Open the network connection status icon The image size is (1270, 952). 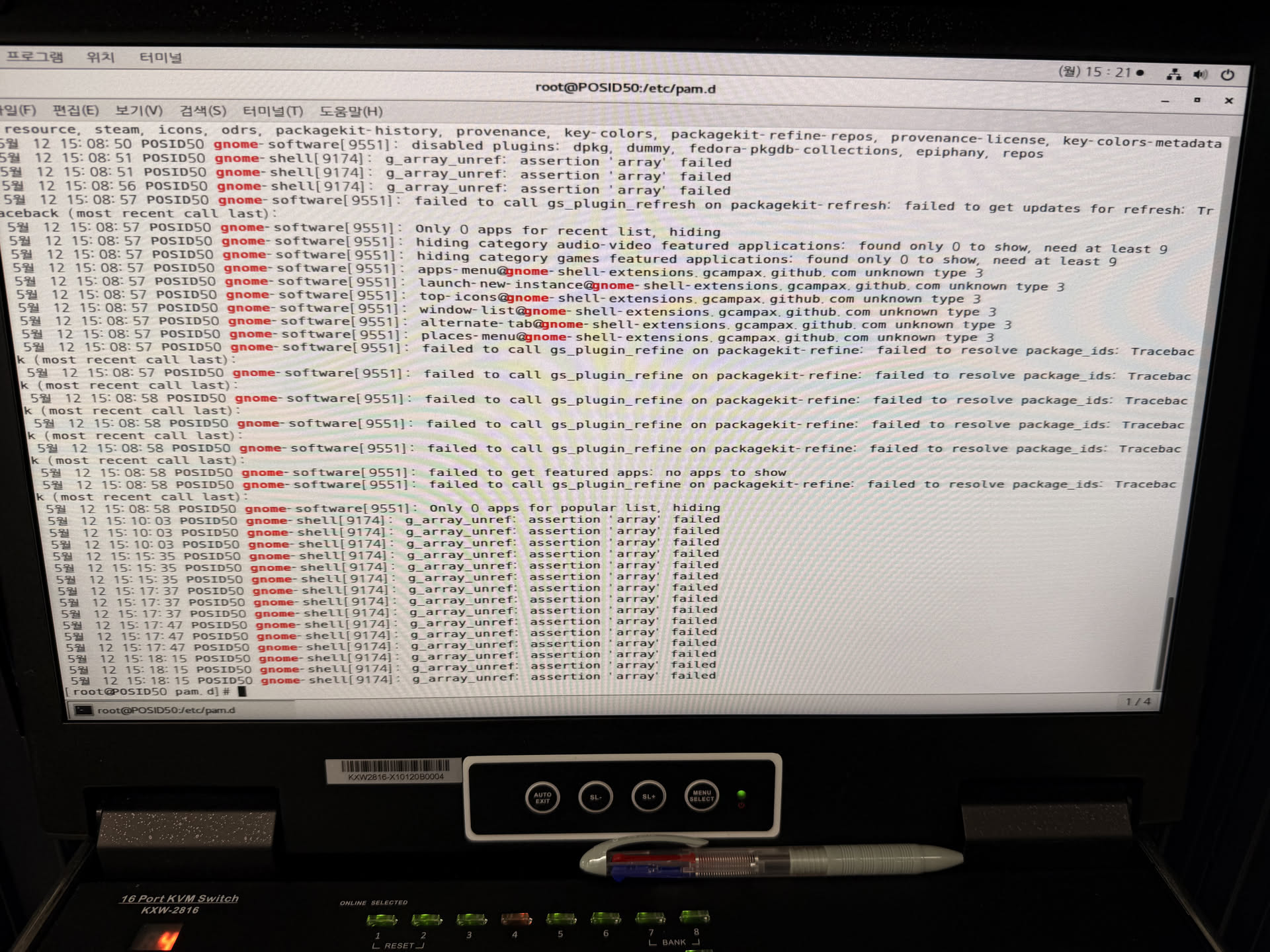pyautogui.click(x=1174, y=75)
